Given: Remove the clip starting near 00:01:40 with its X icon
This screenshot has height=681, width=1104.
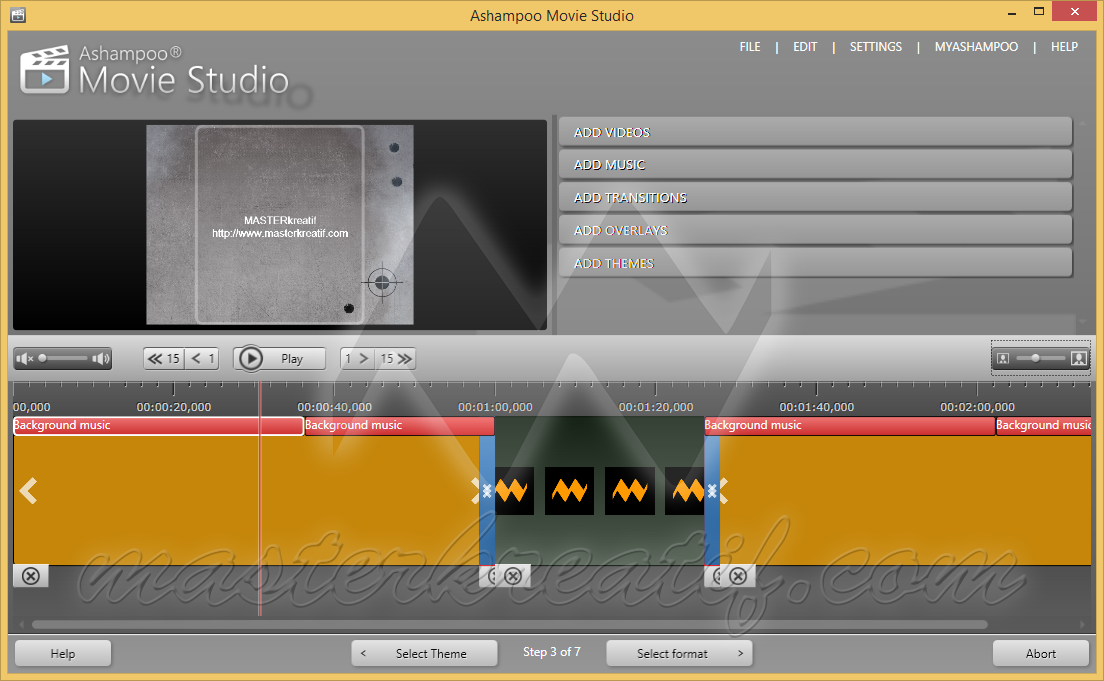Looking at the screenshot, I should tap(738, 576).
